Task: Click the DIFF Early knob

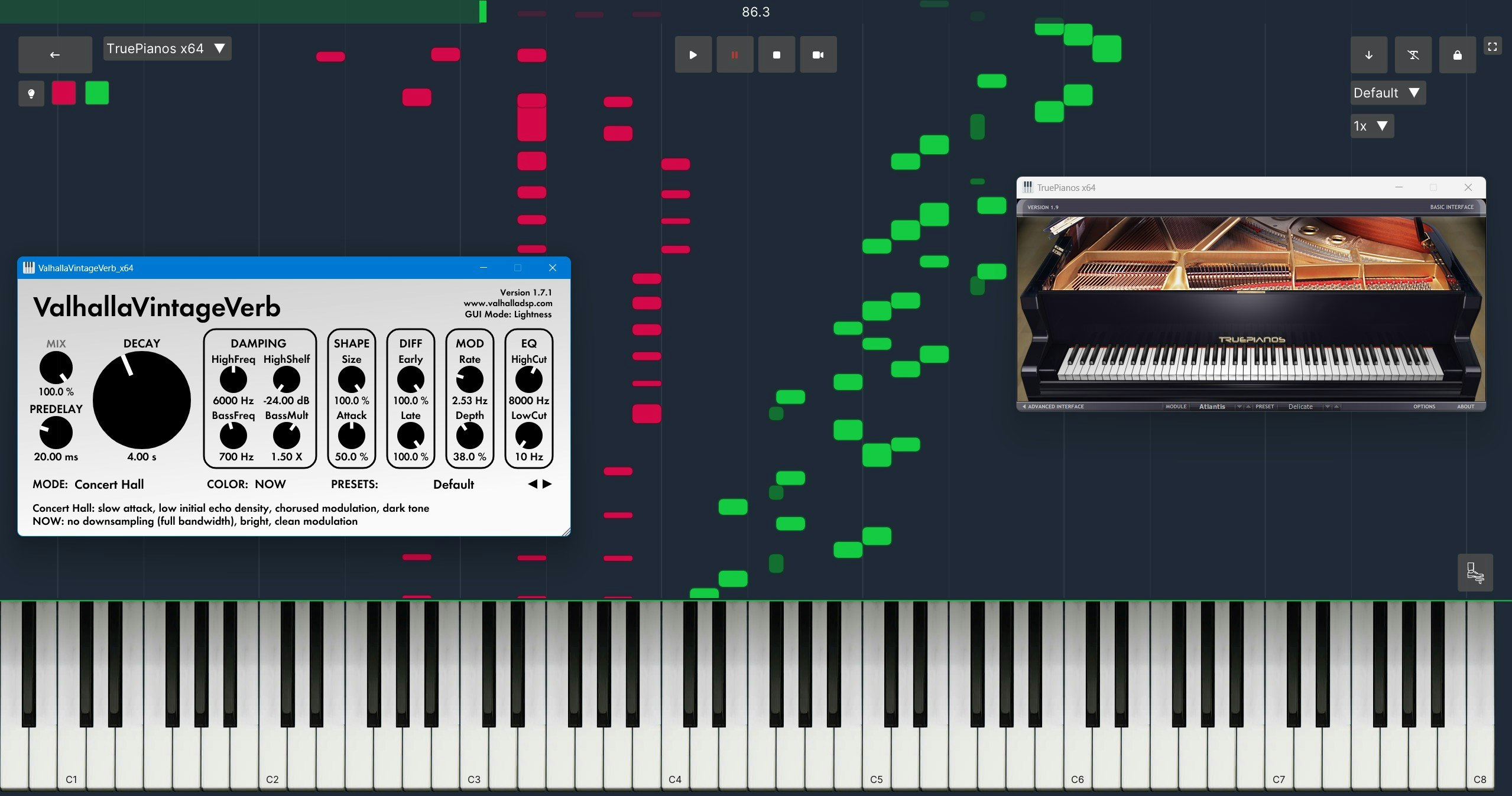Action: pyautogui.click(x=411, y=379)
